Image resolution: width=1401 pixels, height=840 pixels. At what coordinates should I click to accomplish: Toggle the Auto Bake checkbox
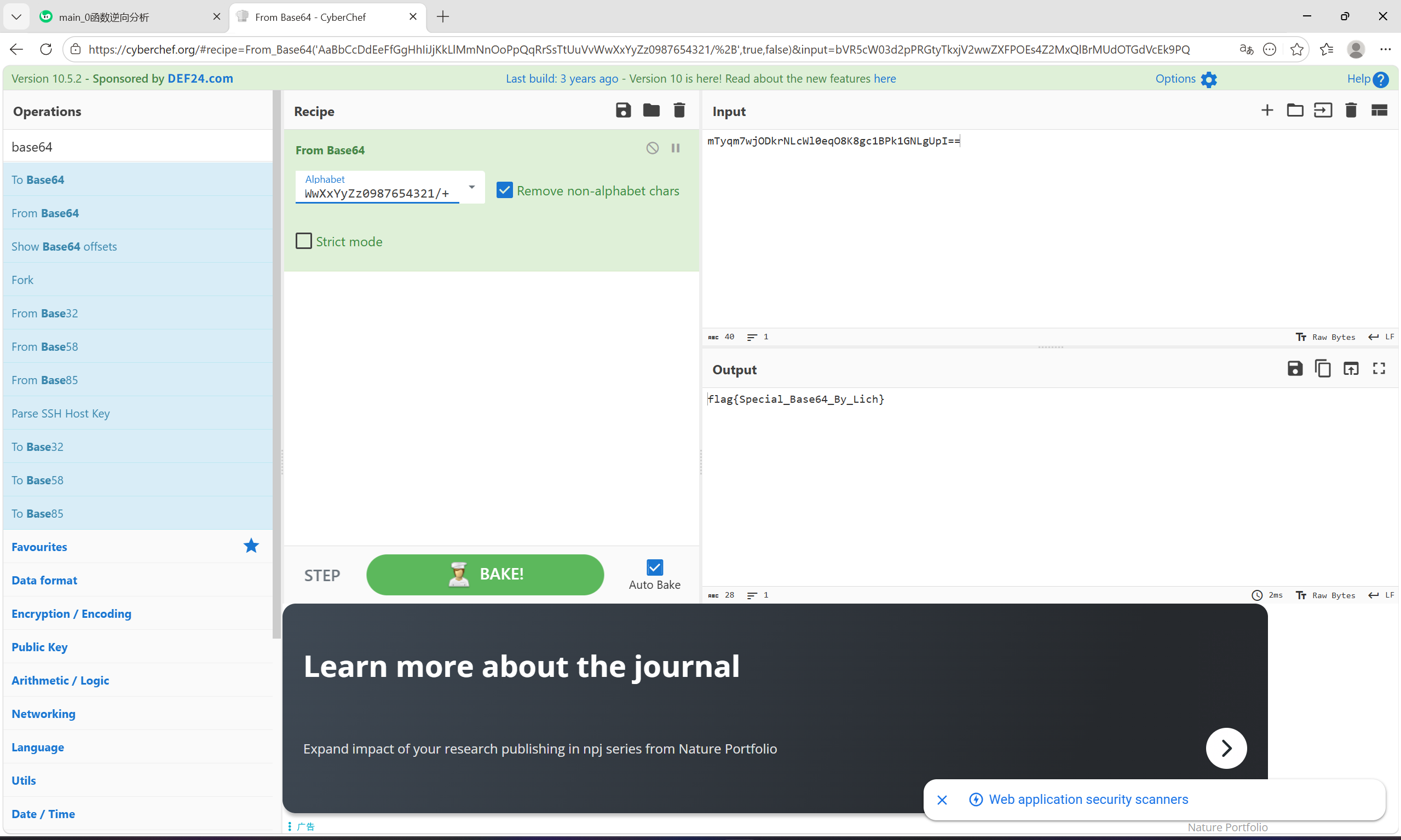(655, 567)
